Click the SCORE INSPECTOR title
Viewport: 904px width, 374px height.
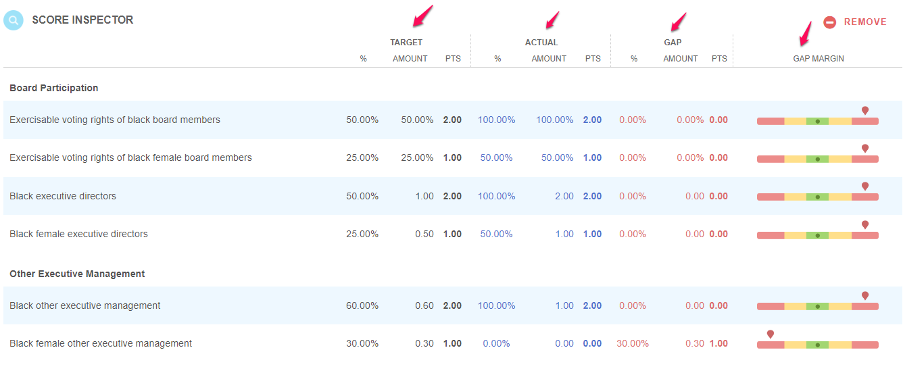pos(82,20)
